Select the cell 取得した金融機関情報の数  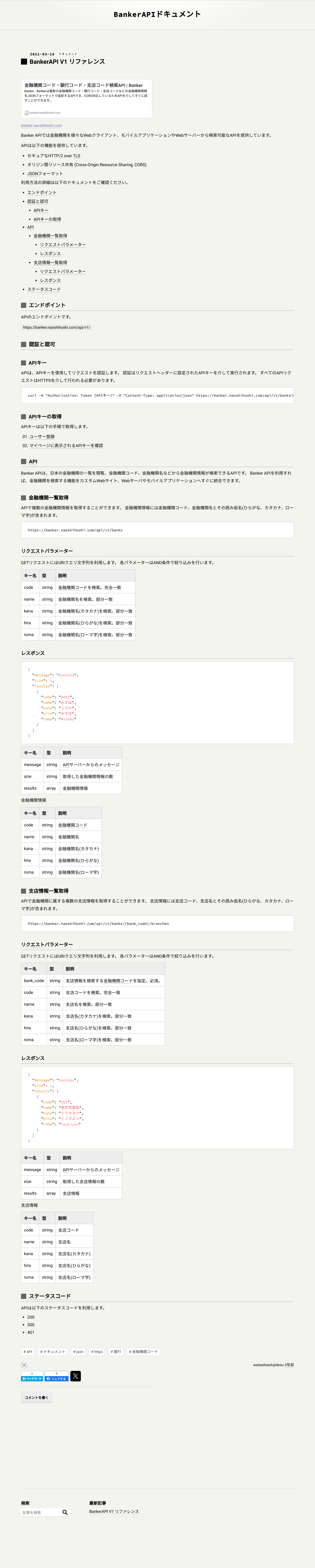91,777
